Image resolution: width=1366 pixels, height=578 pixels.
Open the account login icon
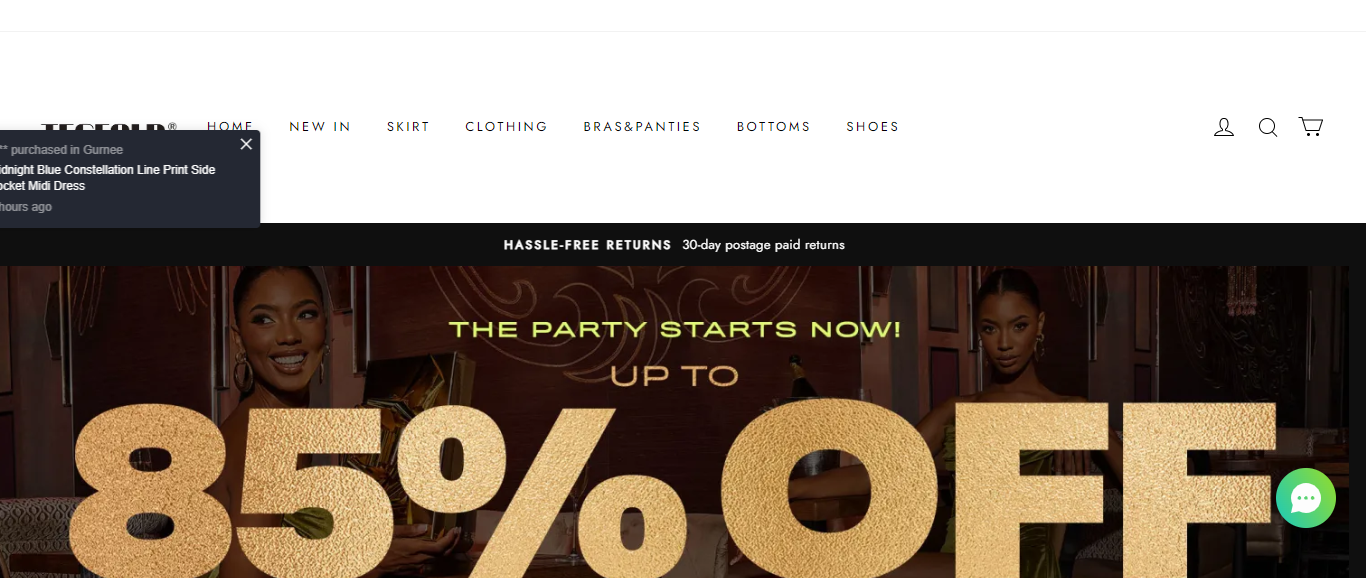pos(1224,127)
